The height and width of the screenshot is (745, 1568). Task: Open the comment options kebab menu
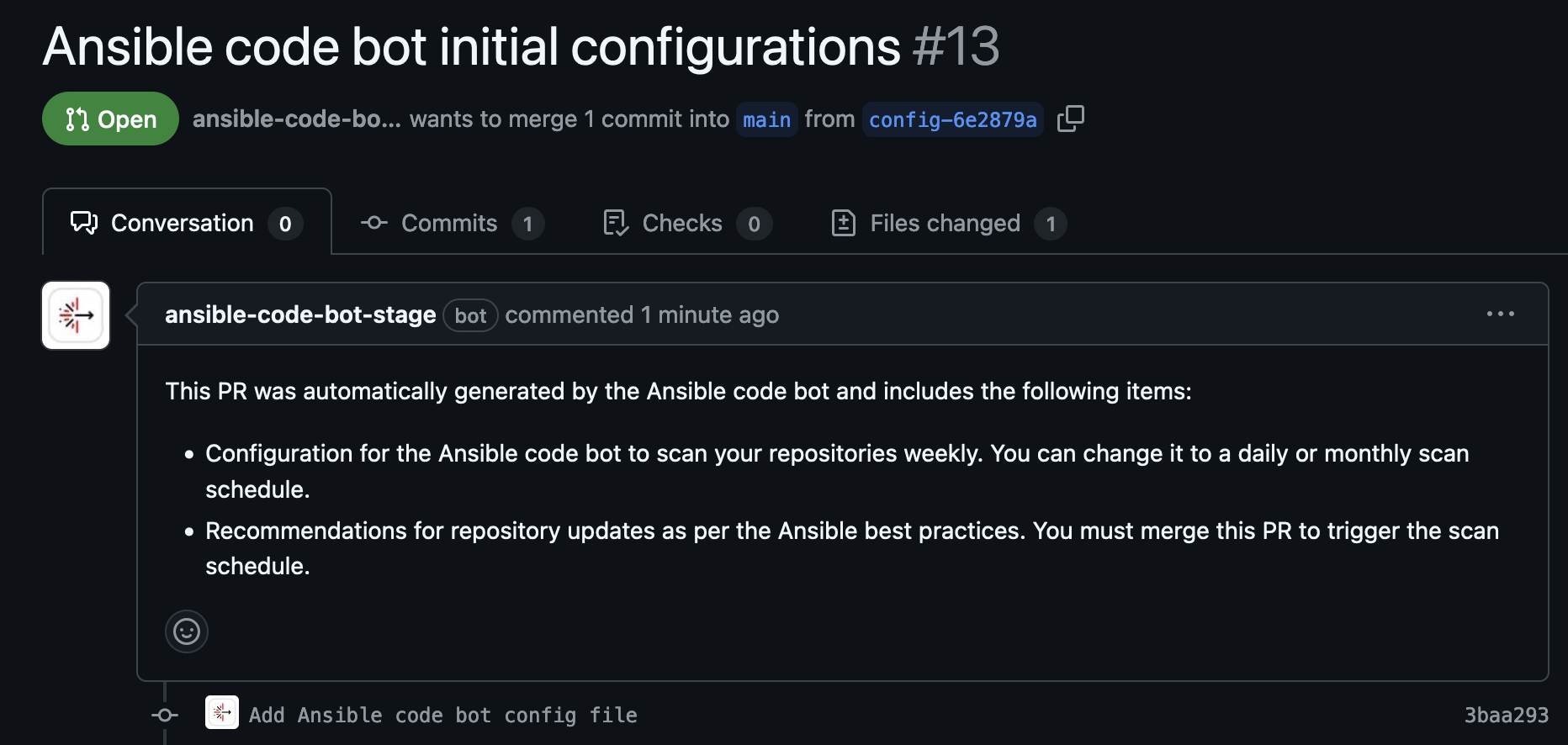(1502, 314)
